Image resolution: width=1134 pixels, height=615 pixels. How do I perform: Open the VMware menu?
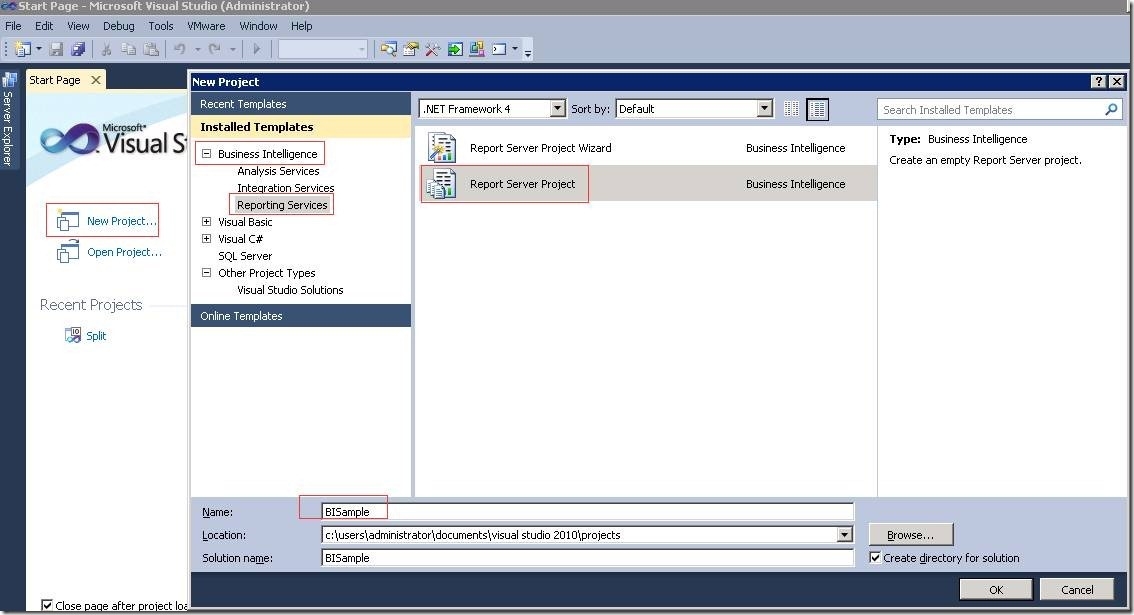[206, 26]
